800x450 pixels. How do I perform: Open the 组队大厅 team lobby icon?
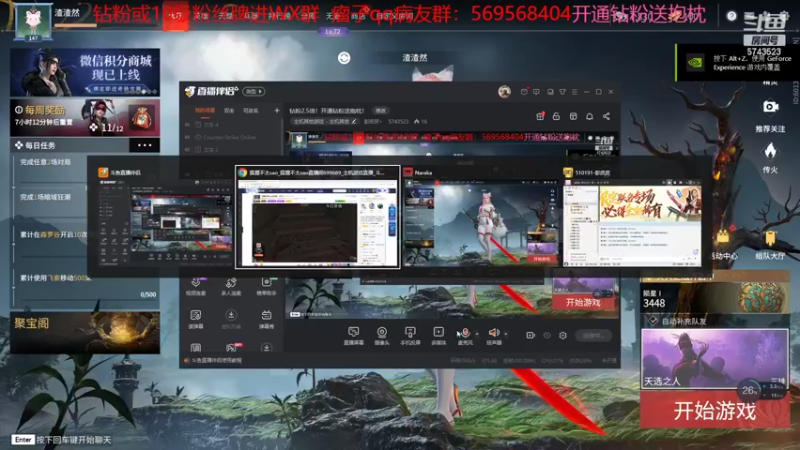tap(770, 238)
